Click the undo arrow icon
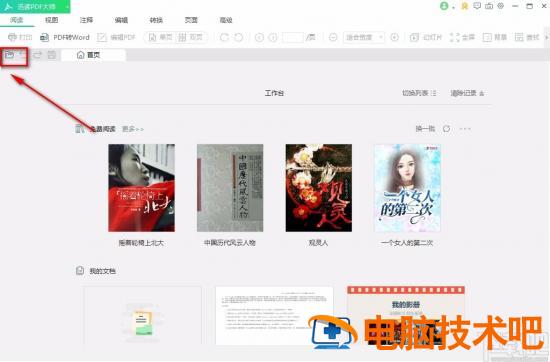This screenshot has height=362, width=550. coord(23,55)
